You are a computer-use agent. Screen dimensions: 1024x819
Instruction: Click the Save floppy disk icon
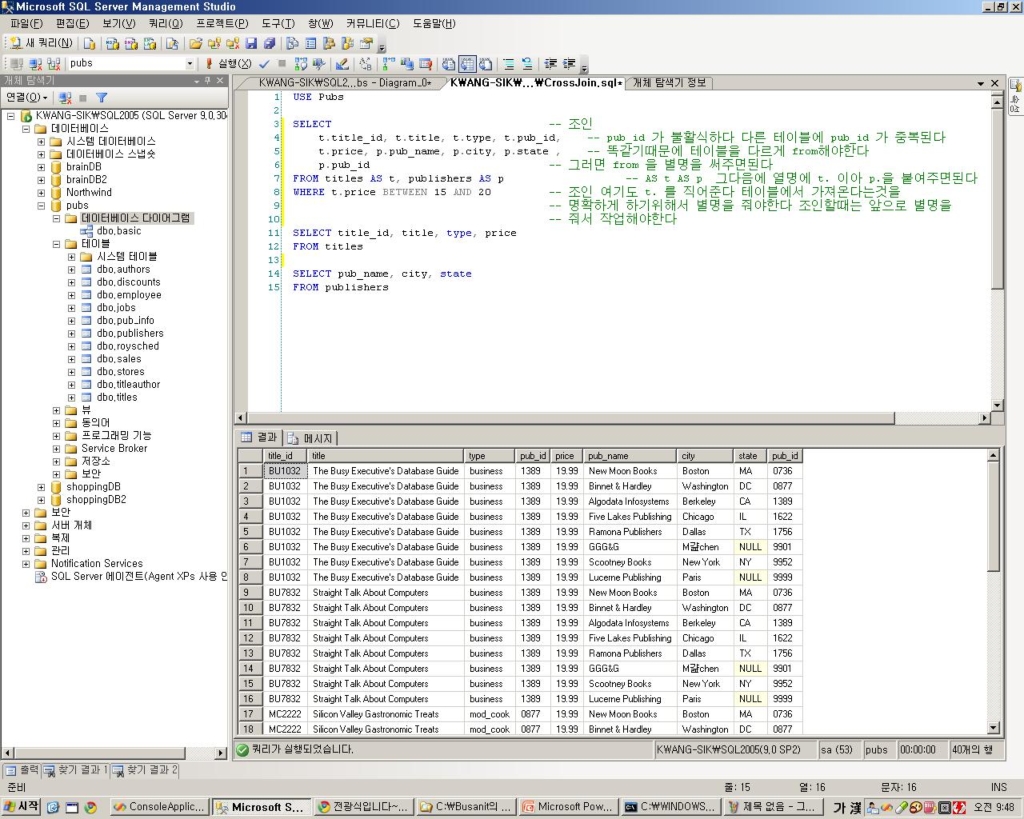(251, 43)
